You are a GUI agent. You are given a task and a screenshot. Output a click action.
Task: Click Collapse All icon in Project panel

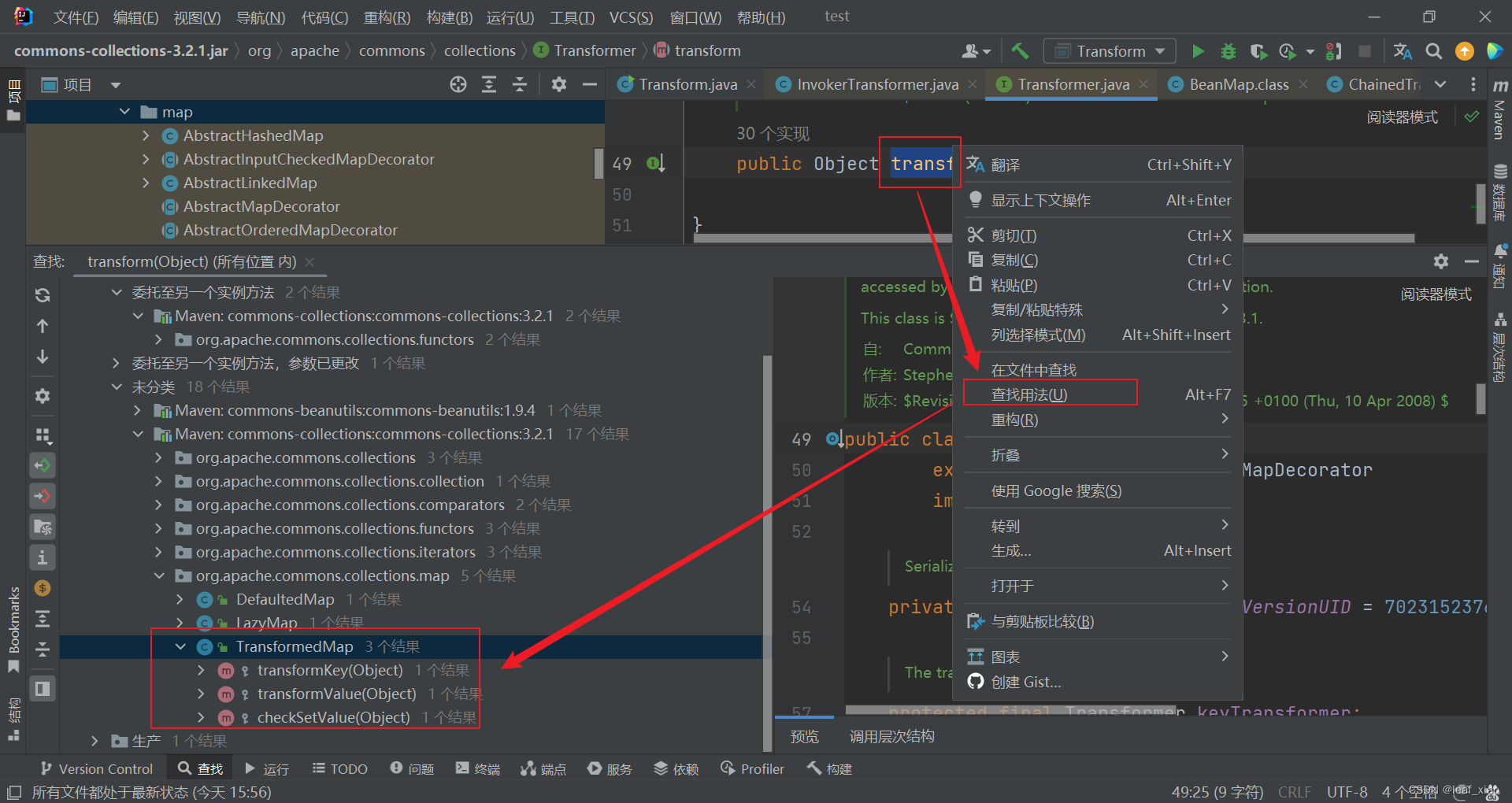pos(520,84)
